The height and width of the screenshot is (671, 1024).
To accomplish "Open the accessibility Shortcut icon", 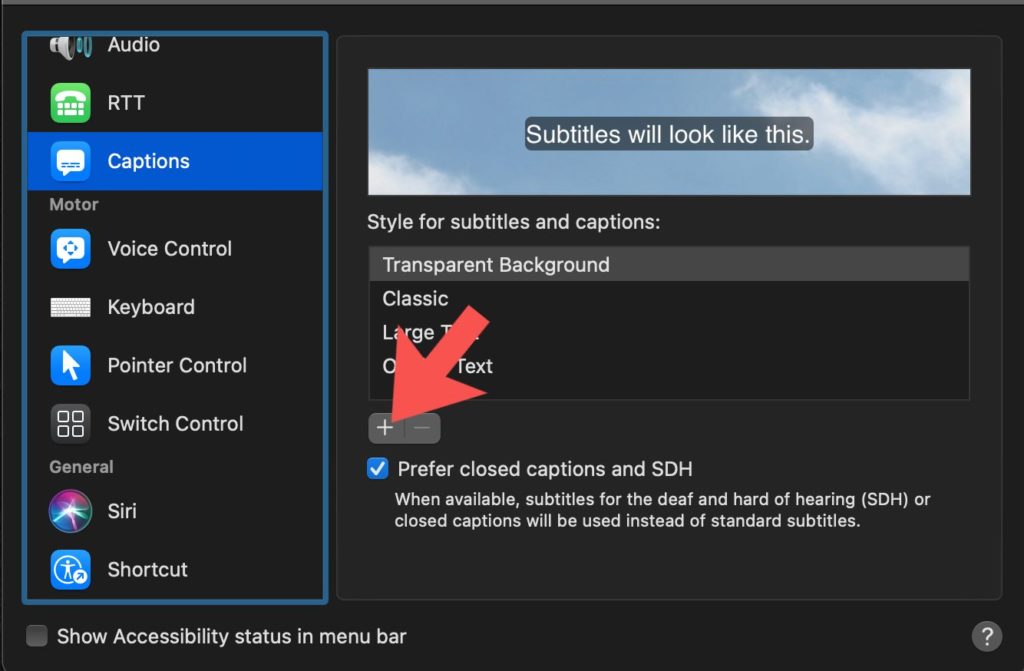I will point(71,570).
